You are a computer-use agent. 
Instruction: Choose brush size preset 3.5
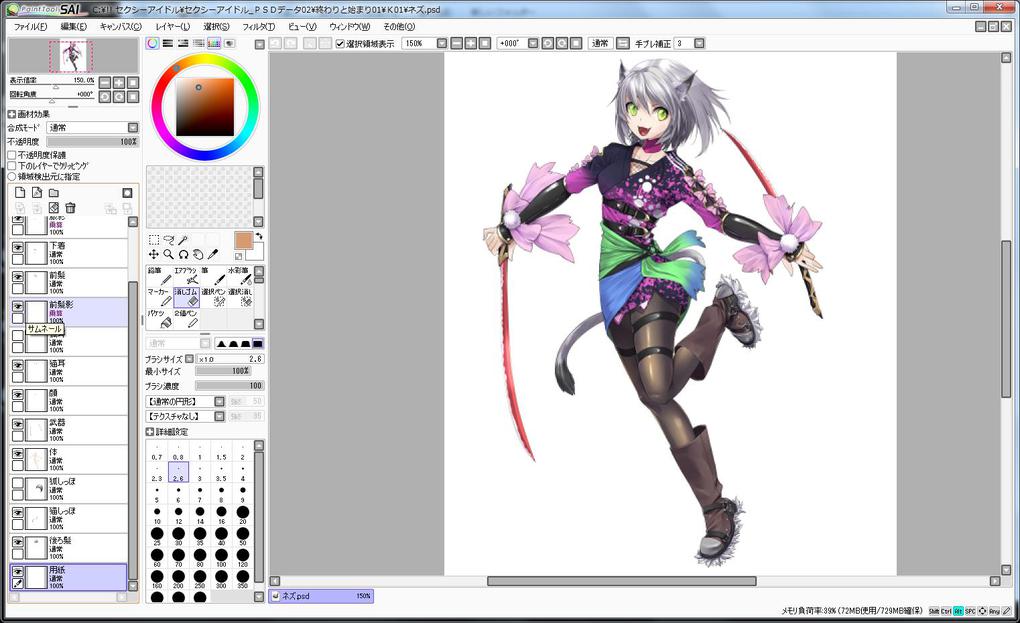221,474
